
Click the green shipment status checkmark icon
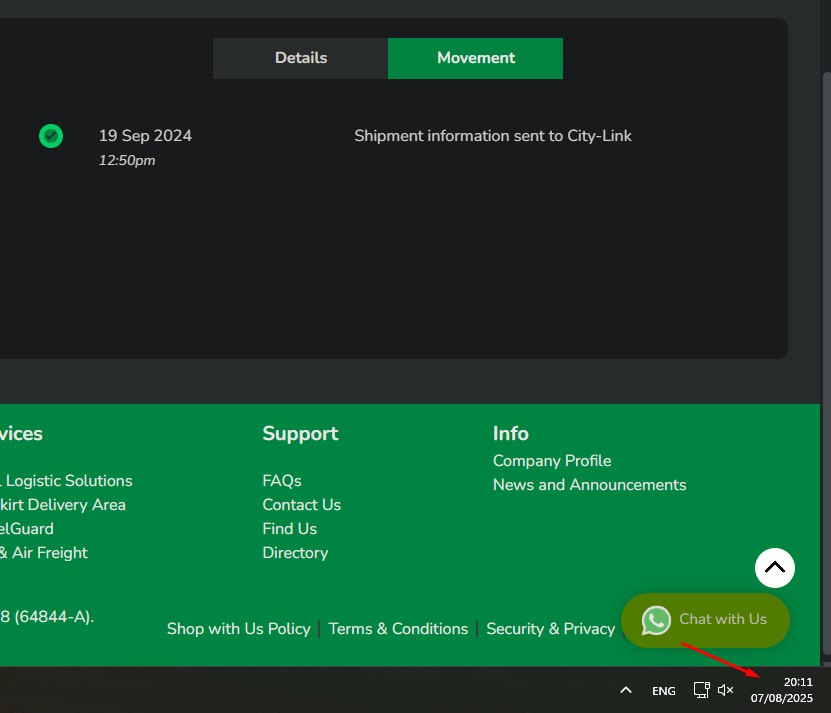[x=51, y=136]
